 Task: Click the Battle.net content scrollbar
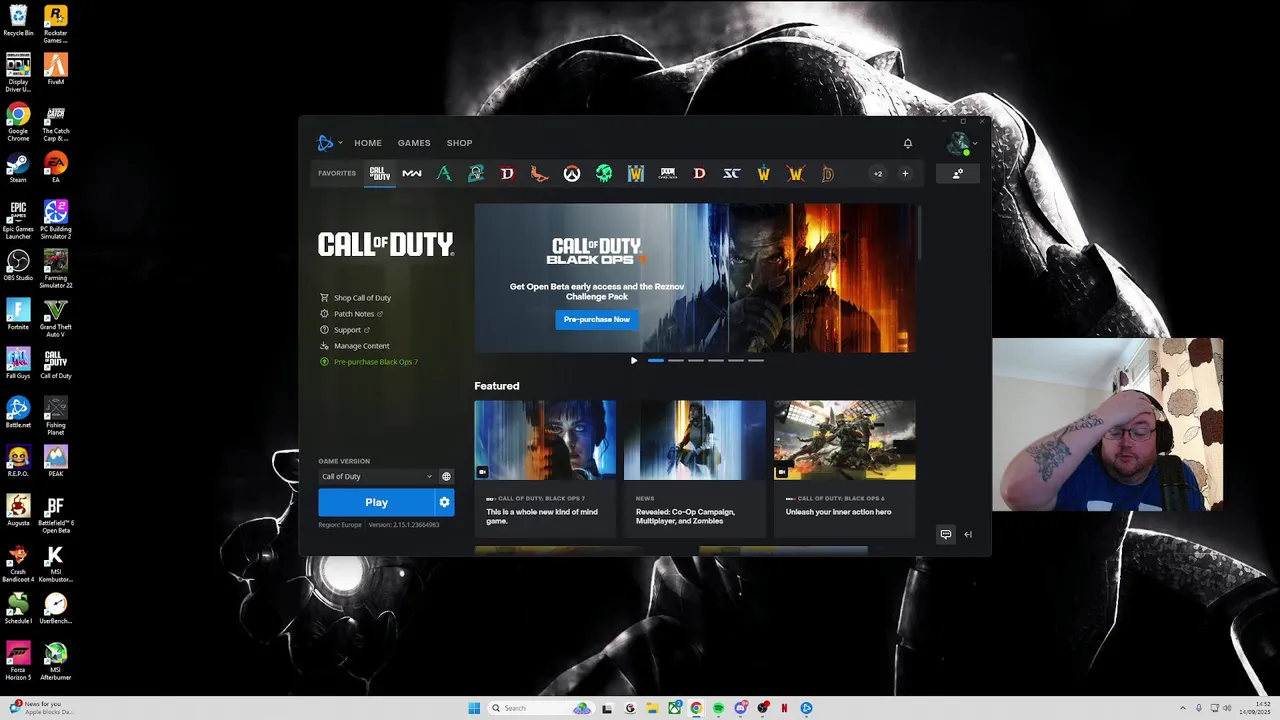918,232
